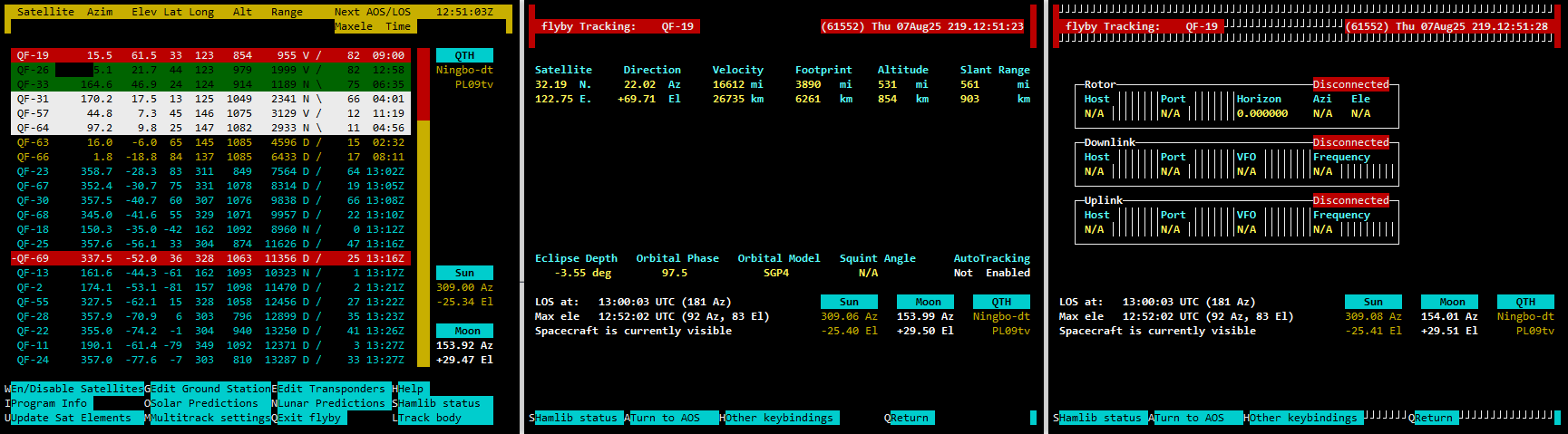Image resolution: width=1568 pixels, height=434 pixels.
Task: Select the QF-2 satellite row
Action: click(210, 287)
